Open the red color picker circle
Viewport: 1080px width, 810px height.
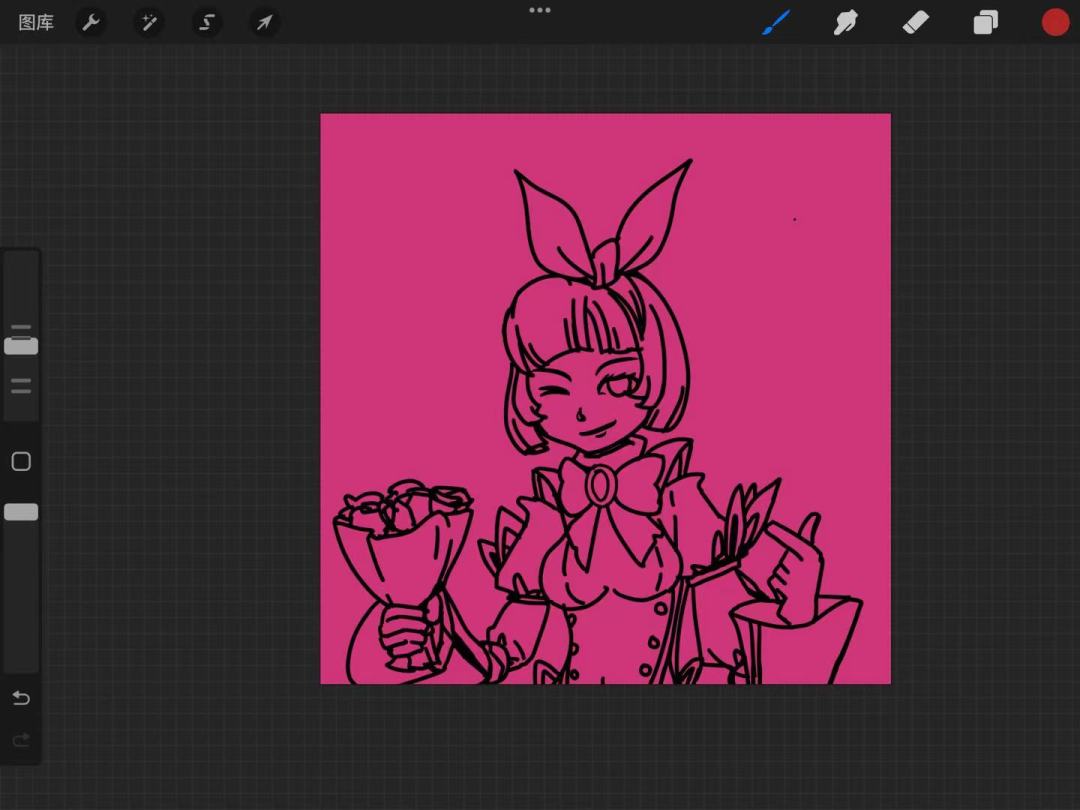[1055, 23]
